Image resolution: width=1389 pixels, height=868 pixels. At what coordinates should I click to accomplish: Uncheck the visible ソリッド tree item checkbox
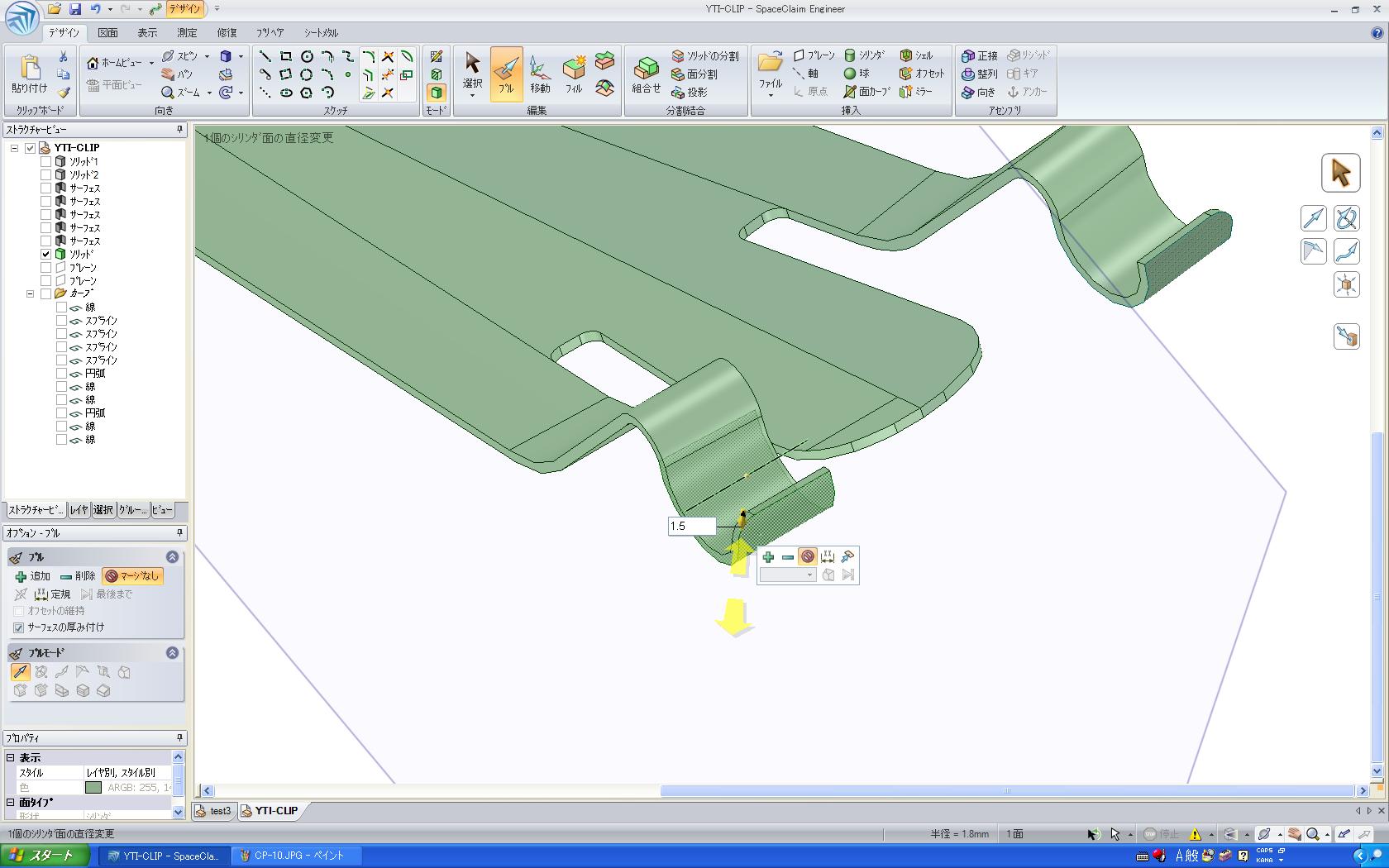pos(46,255)
